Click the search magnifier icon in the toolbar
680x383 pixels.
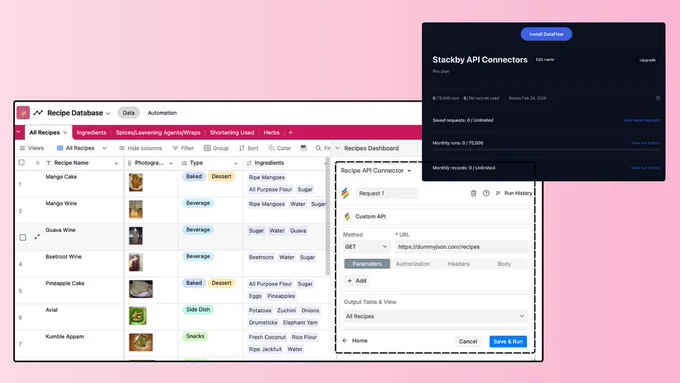click(x=318, y=148)
